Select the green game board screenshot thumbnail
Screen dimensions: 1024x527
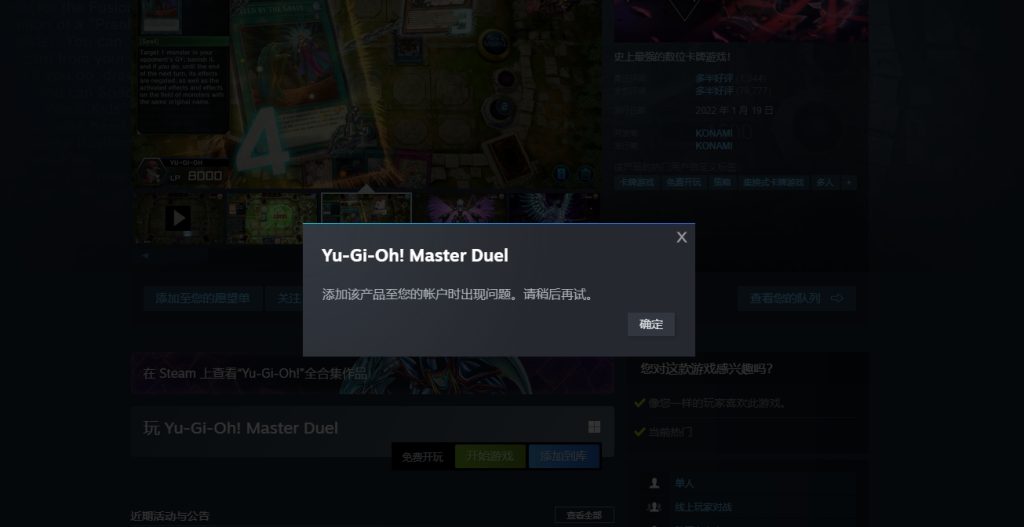click(272, 218)
